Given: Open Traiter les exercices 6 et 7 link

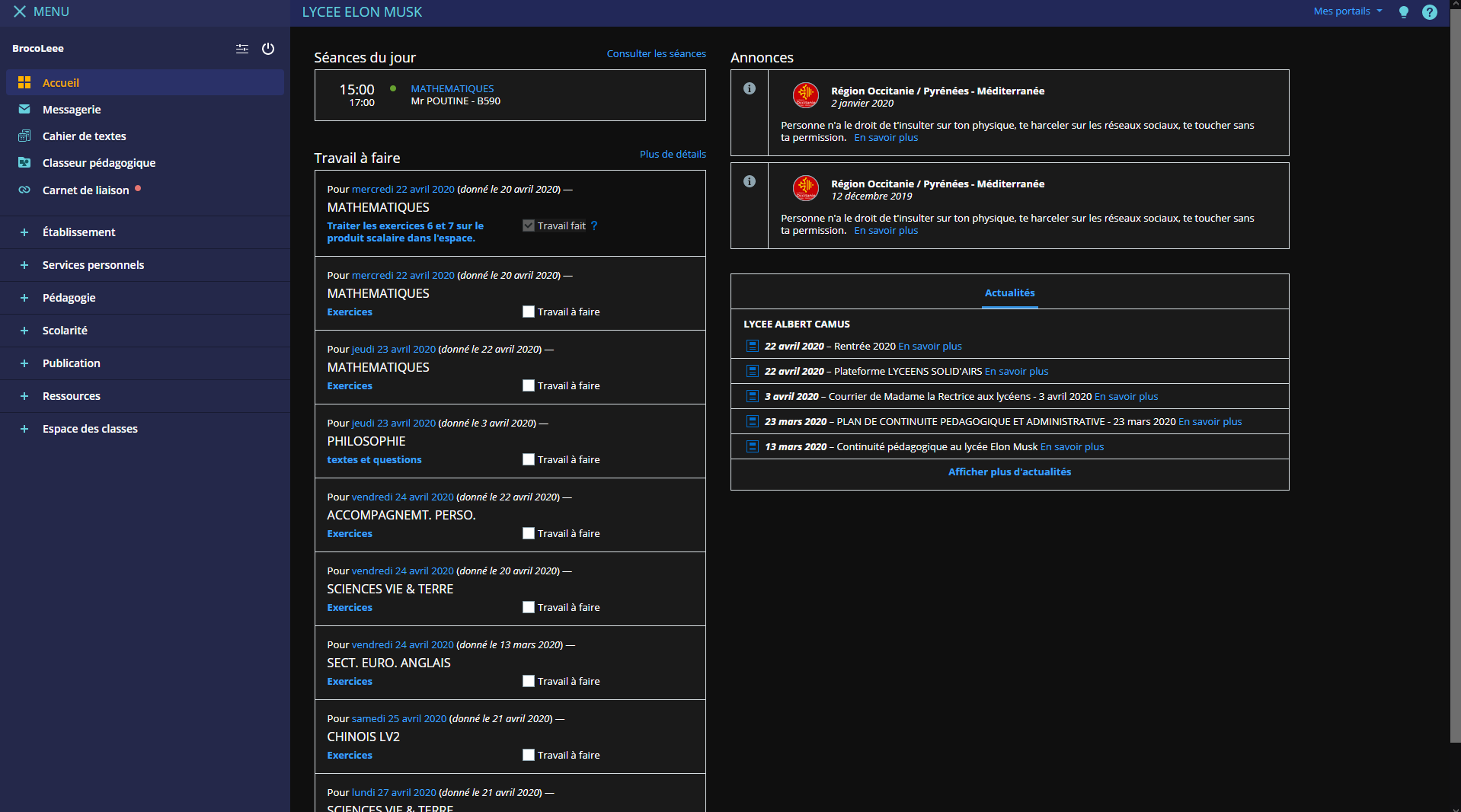Looking at the screenshot, I should pos(405,232).
